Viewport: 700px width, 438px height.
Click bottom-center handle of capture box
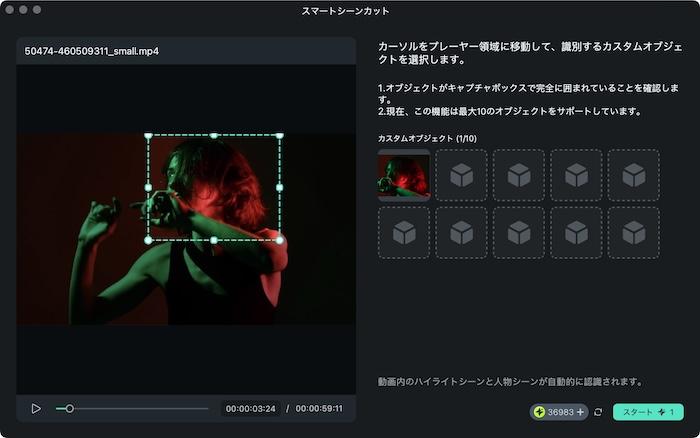coord(214,240)
